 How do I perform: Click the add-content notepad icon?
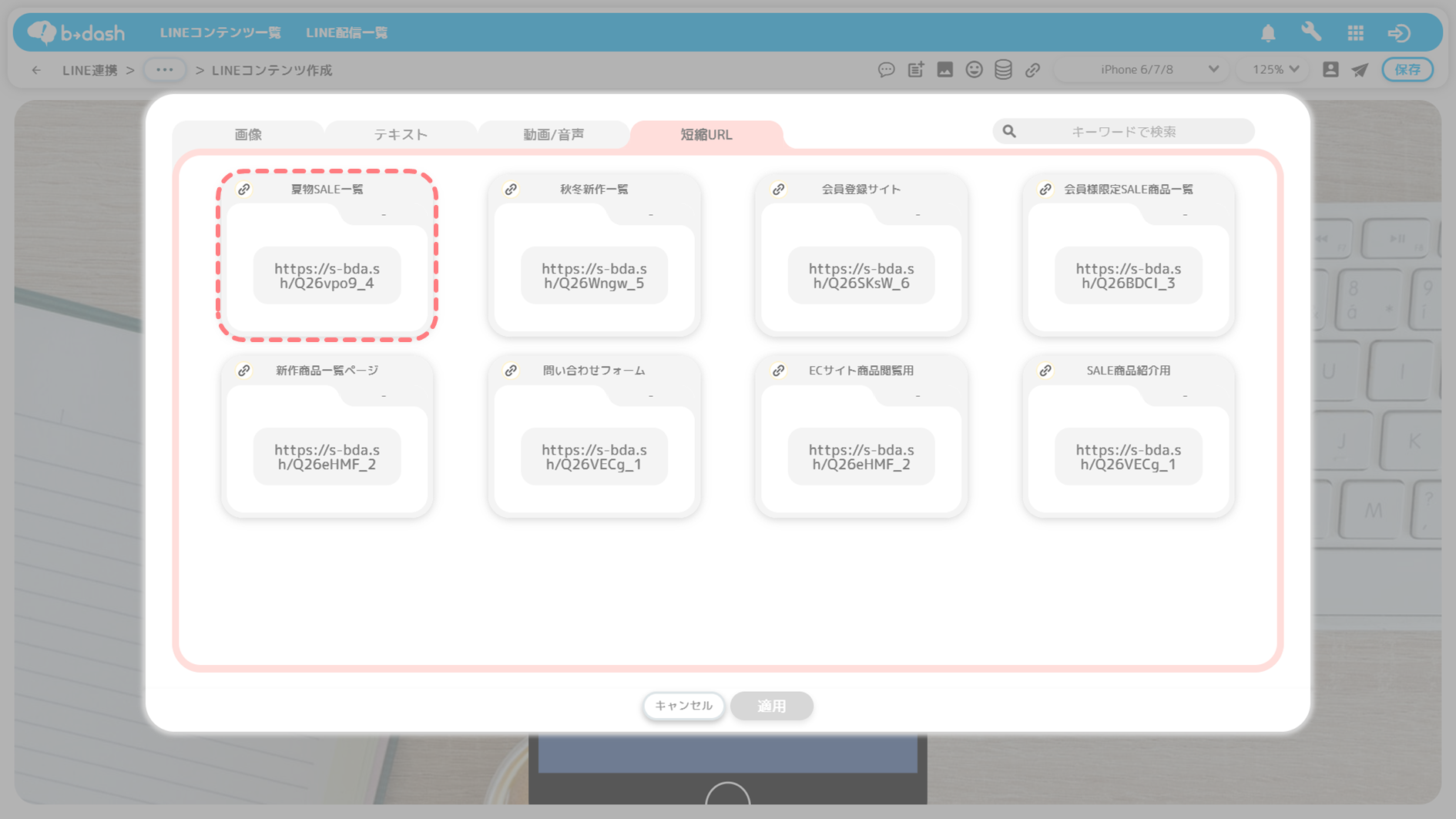[916, 70]
